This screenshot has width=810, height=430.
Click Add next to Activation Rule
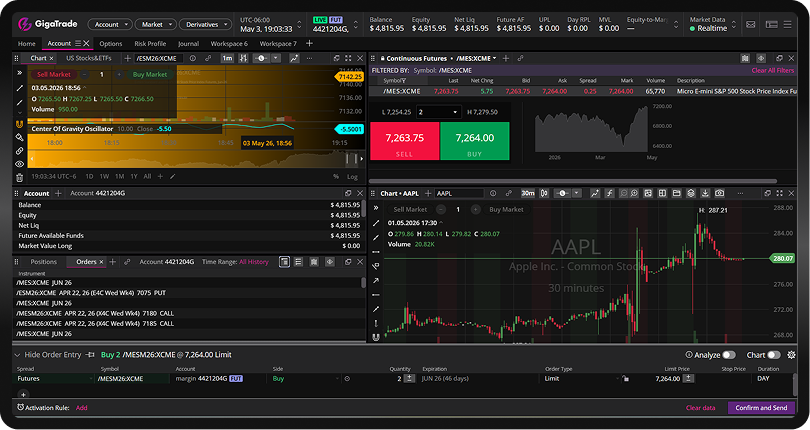[82, 408]
